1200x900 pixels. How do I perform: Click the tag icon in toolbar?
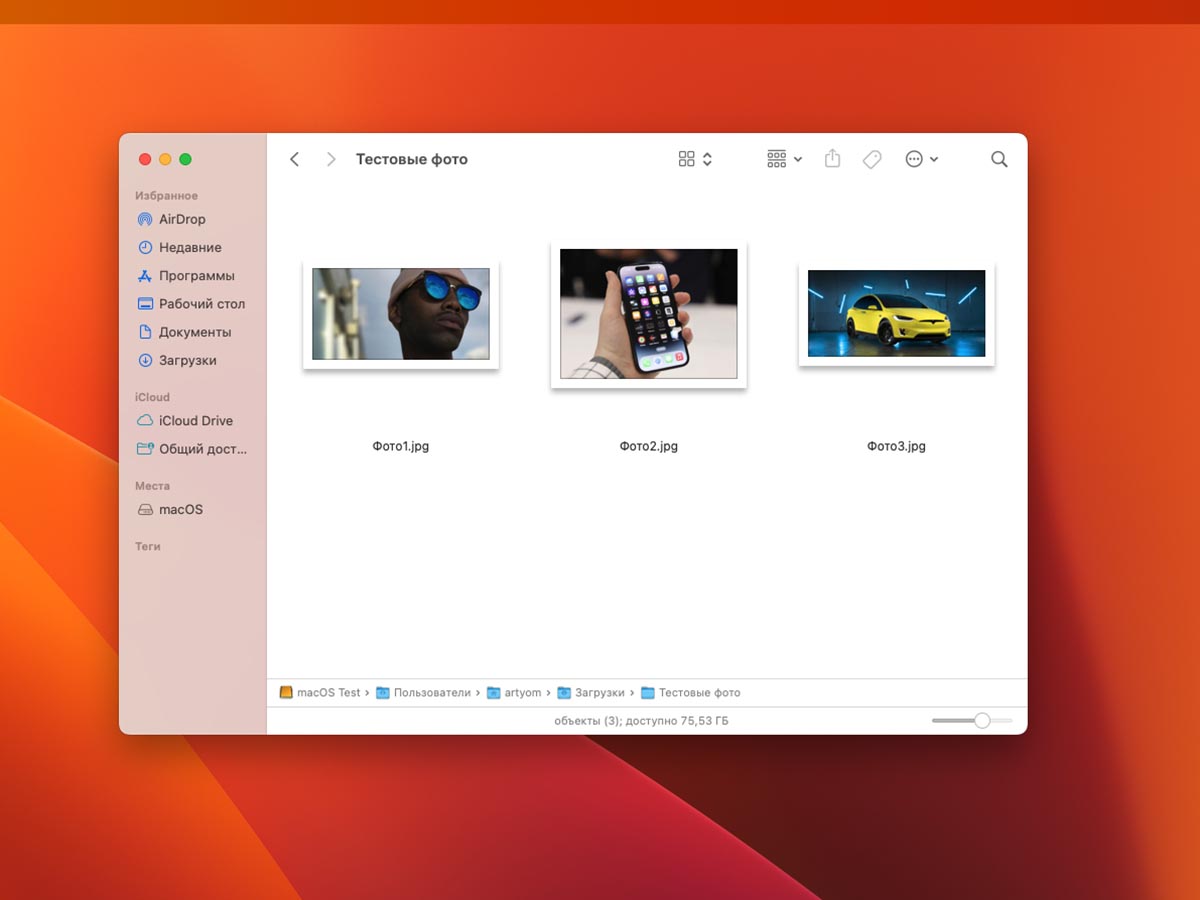pos(872,159)
